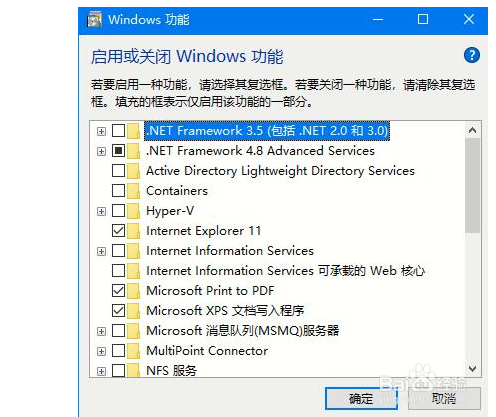Tick the Containers checkbox
The image size is (496, 417).
point(118,191)
